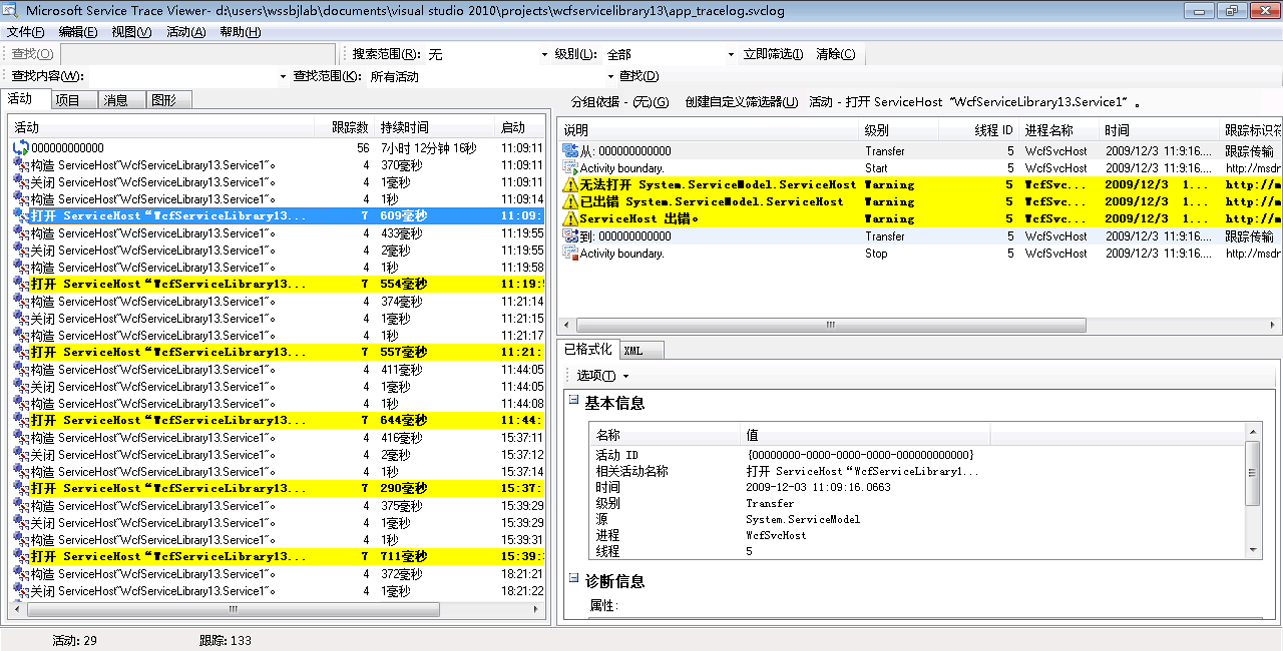Screen dimensions: 1283x651
Task: Click transfer icon for 到: 000000000000 row
Action: [570, 237]
